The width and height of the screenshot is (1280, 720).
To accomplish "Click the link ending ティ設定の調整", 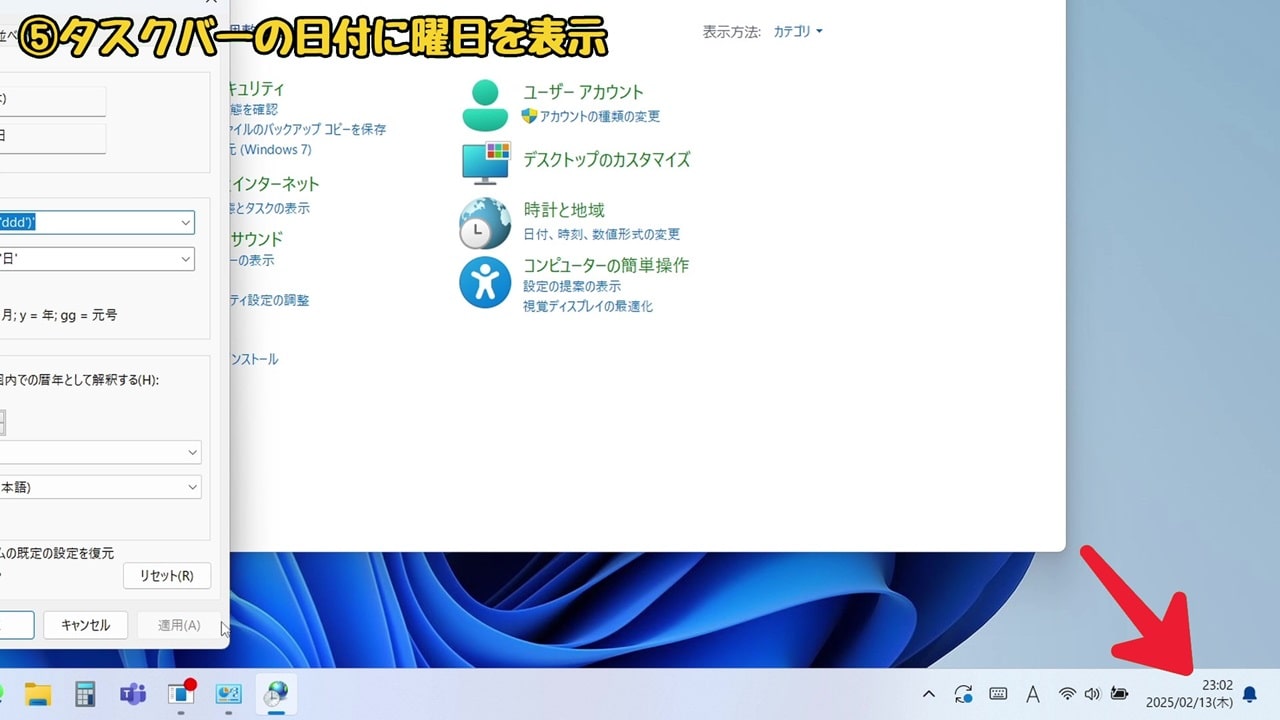I will pyautogui.click(x=270, y=300).
